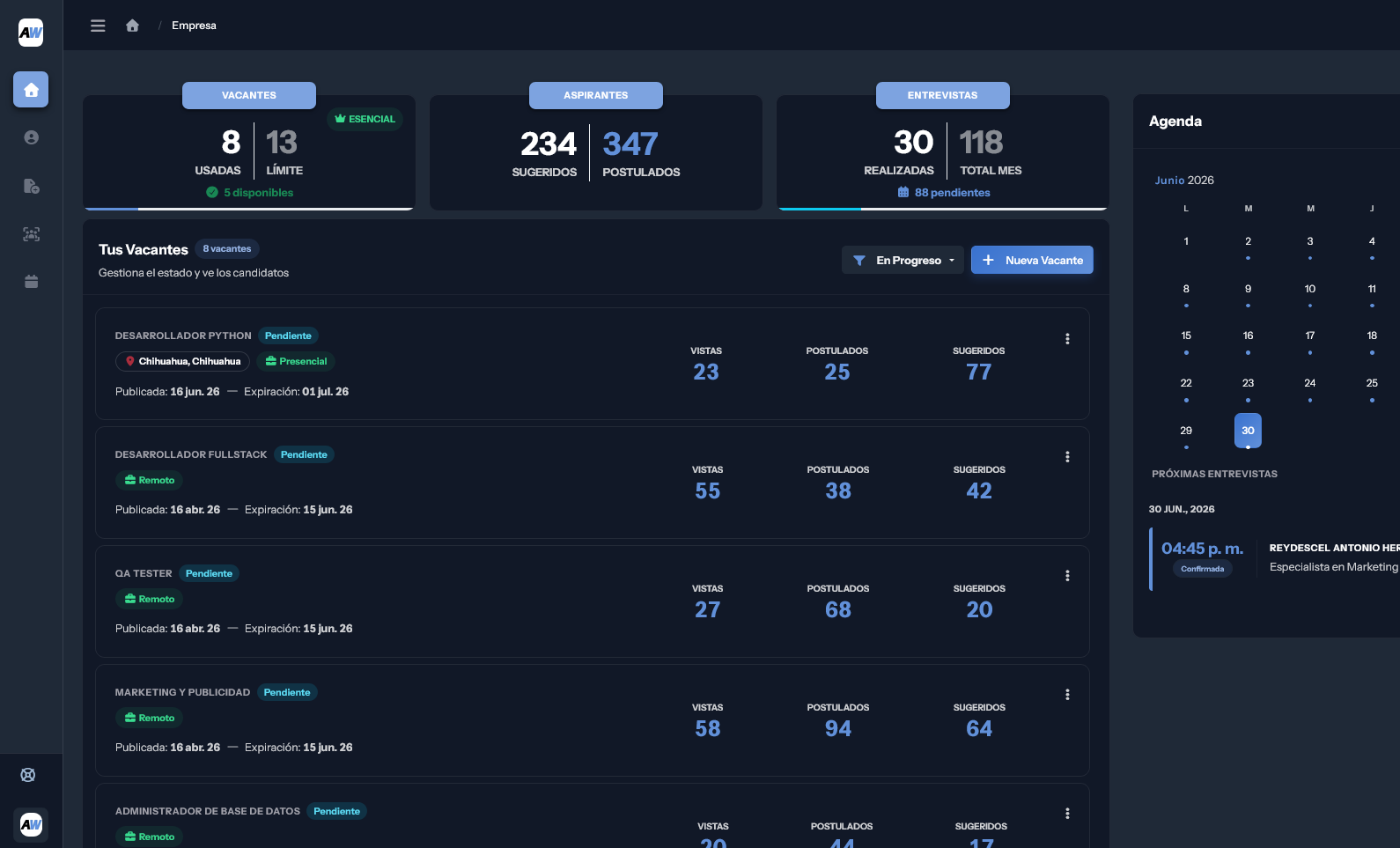The image size is (1400, 848).
Task: Open the DESARROLLADOR FULLSTACK vacancy title
Action: point(191,455)
